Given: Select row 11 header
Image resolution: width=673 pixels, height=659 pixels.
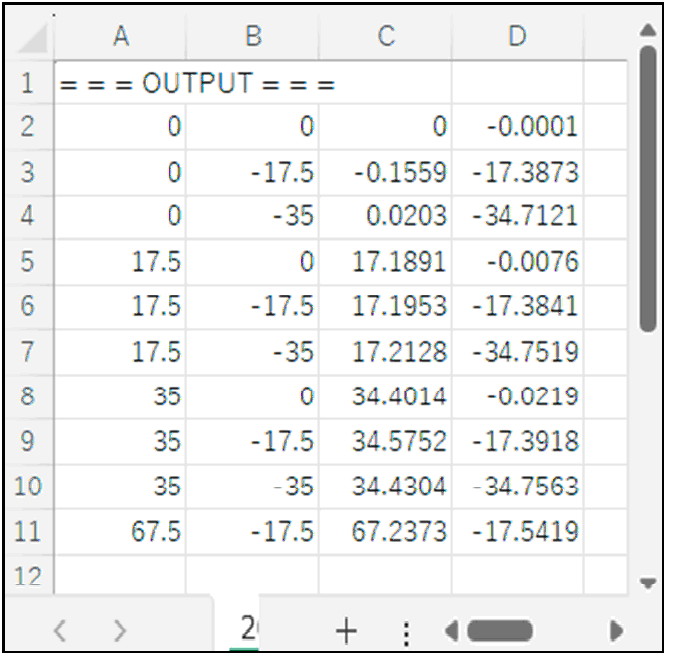Looking at the screenshot, I should pos(29,531).
